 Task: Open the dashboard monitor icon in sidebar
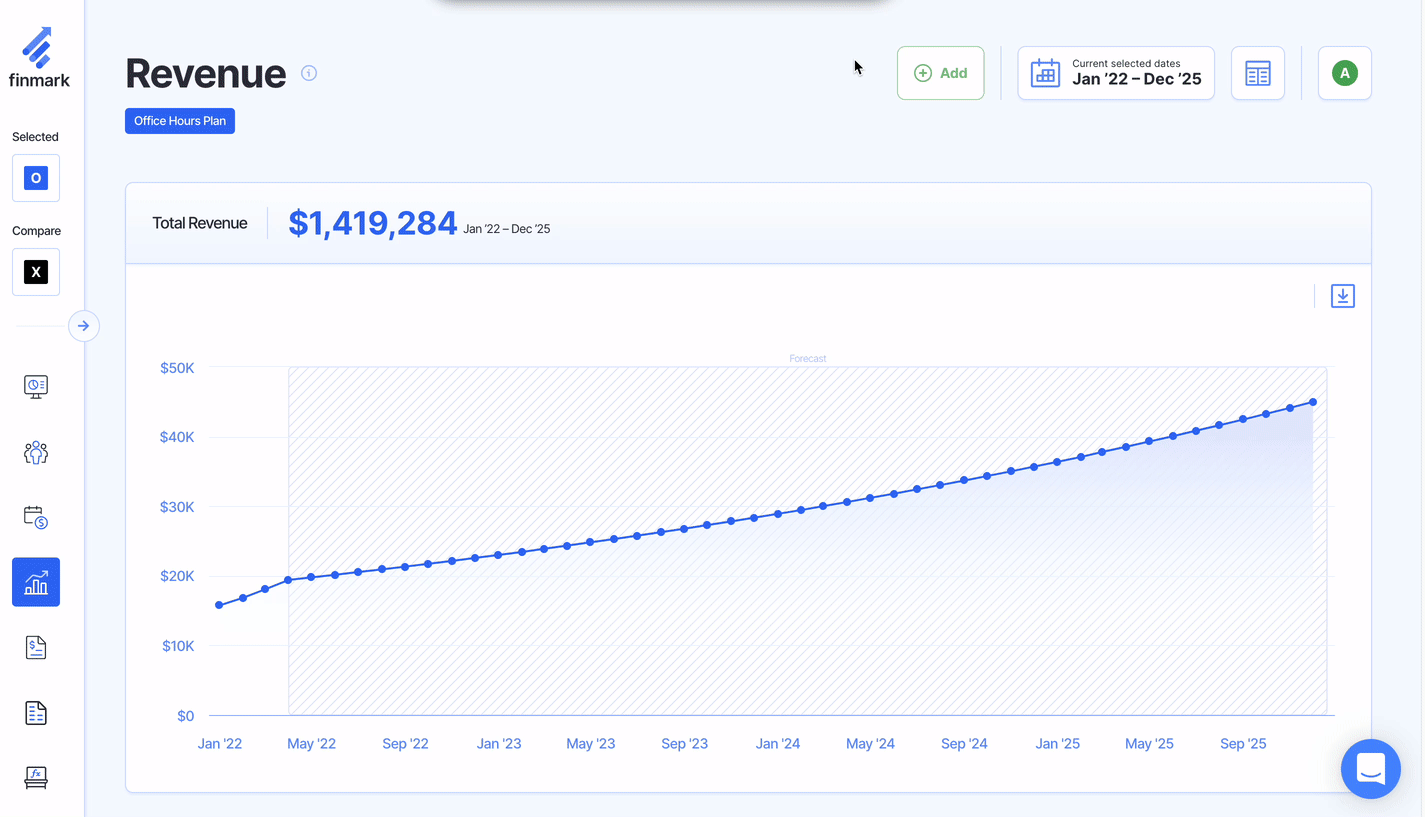click(36, 386)
